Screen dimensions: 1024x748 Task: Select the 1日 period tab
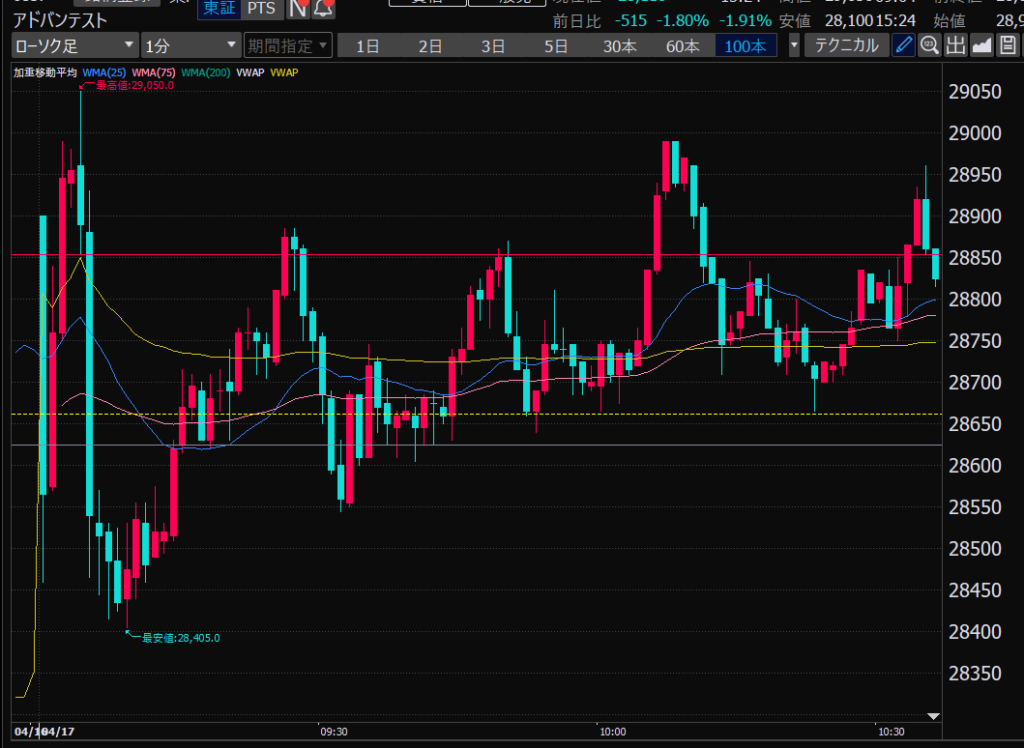(367, 45)
